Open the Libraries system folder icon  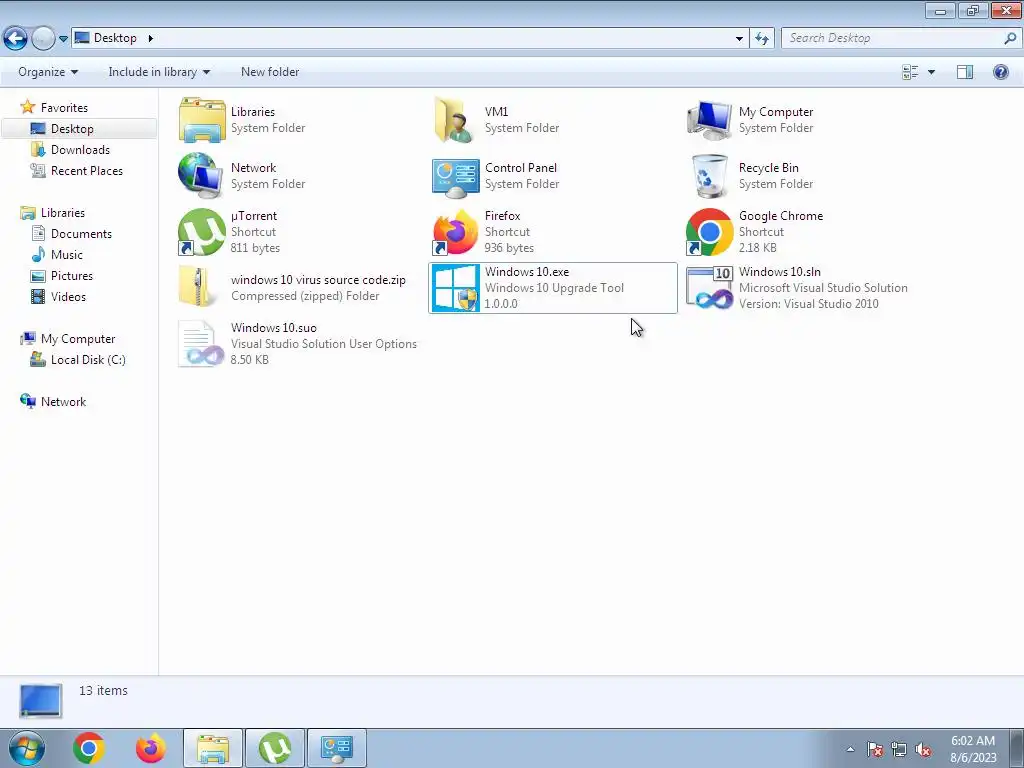(202, 120)
